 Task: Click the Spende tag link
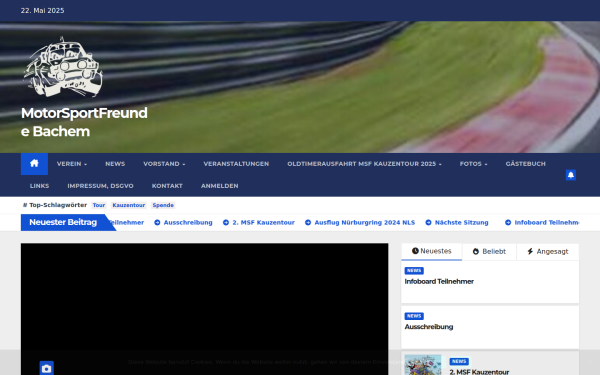tap(163, 205)
